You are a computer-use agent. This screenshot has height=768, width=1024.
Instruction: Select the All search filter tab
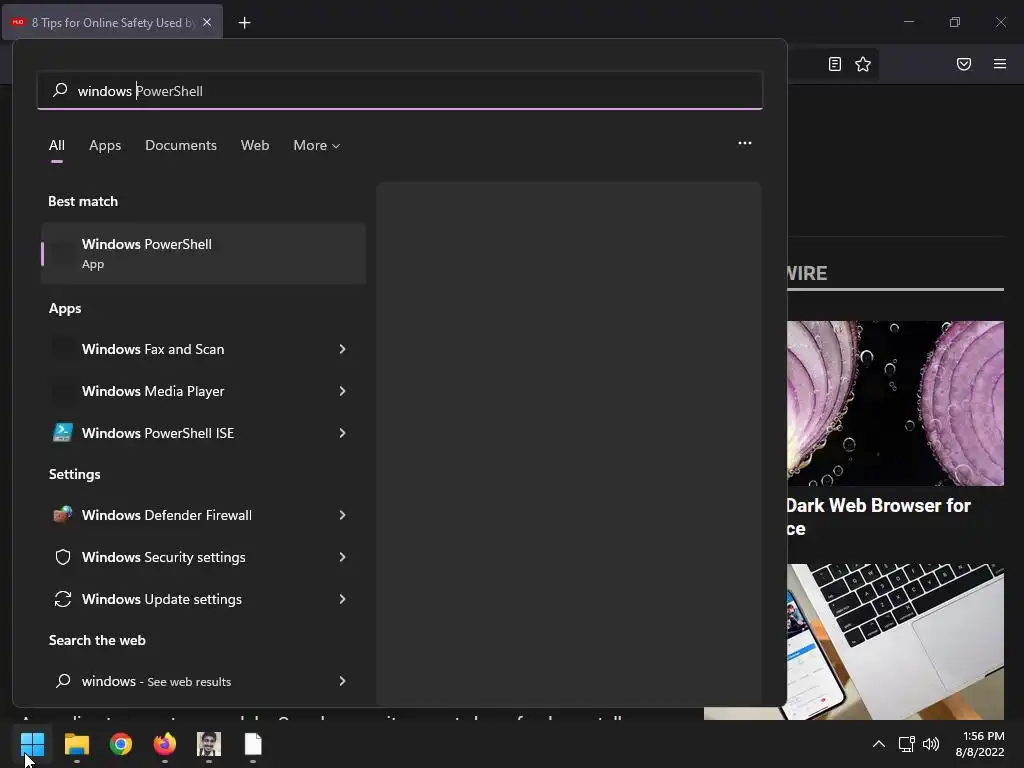point(57,145)
